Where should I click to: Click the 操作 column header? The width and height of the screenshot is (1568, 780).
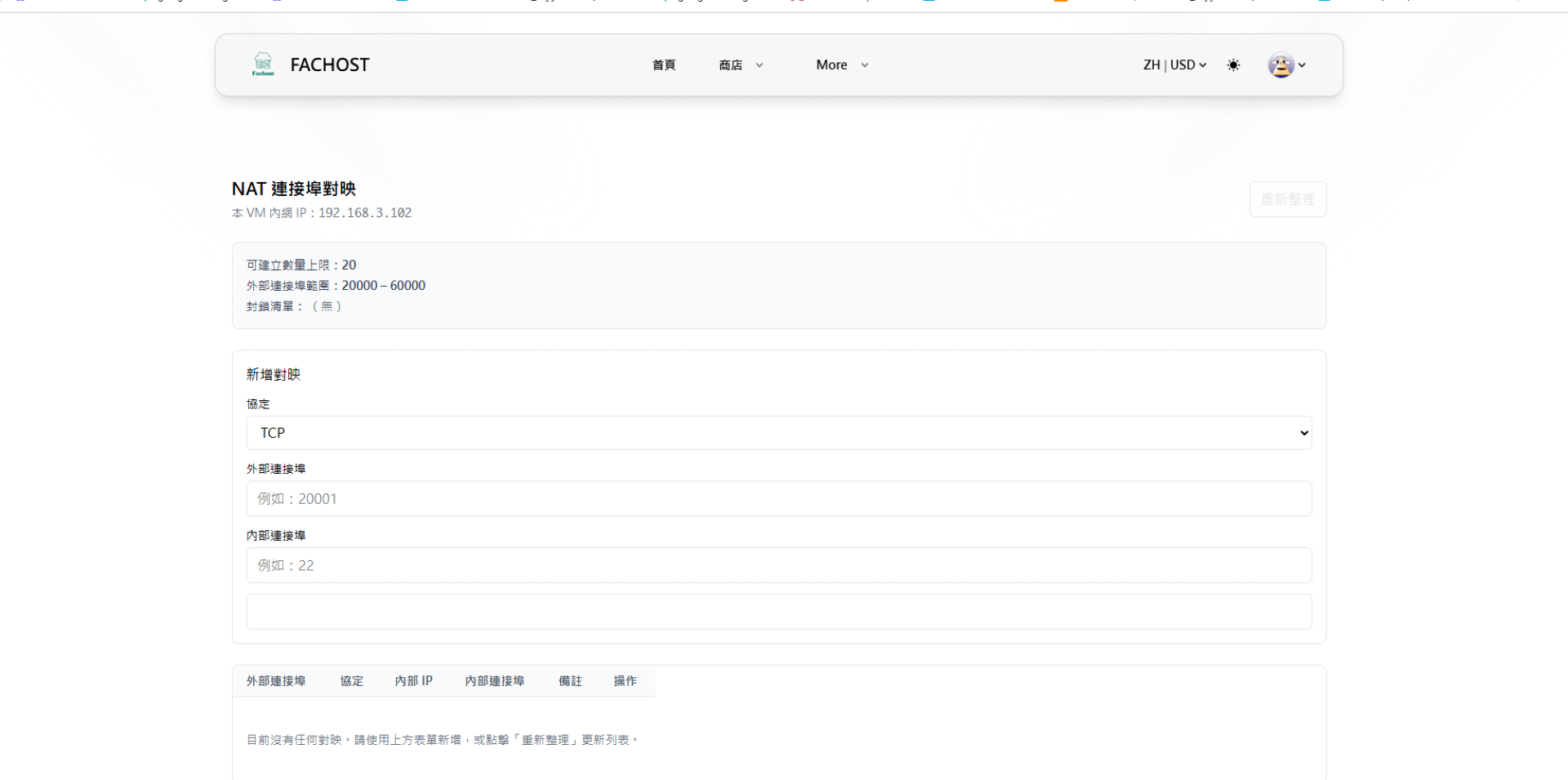[x=625, y=680]
